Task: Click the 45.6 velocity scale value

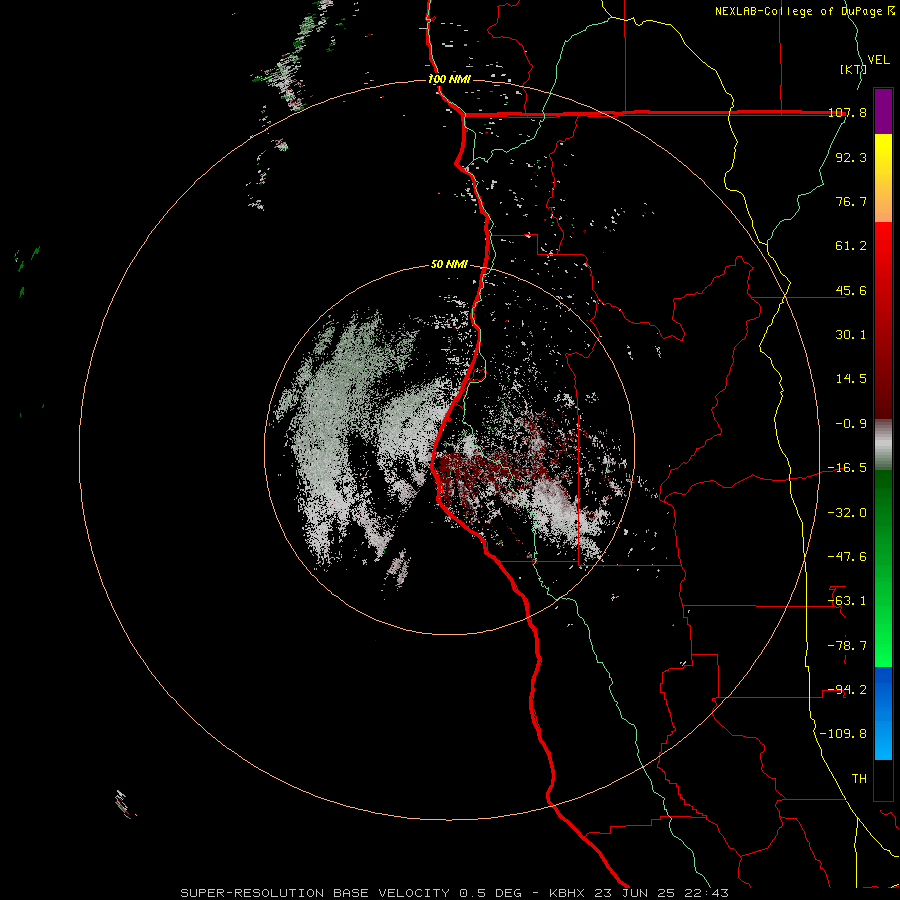Action: click(x=851, y=290)
